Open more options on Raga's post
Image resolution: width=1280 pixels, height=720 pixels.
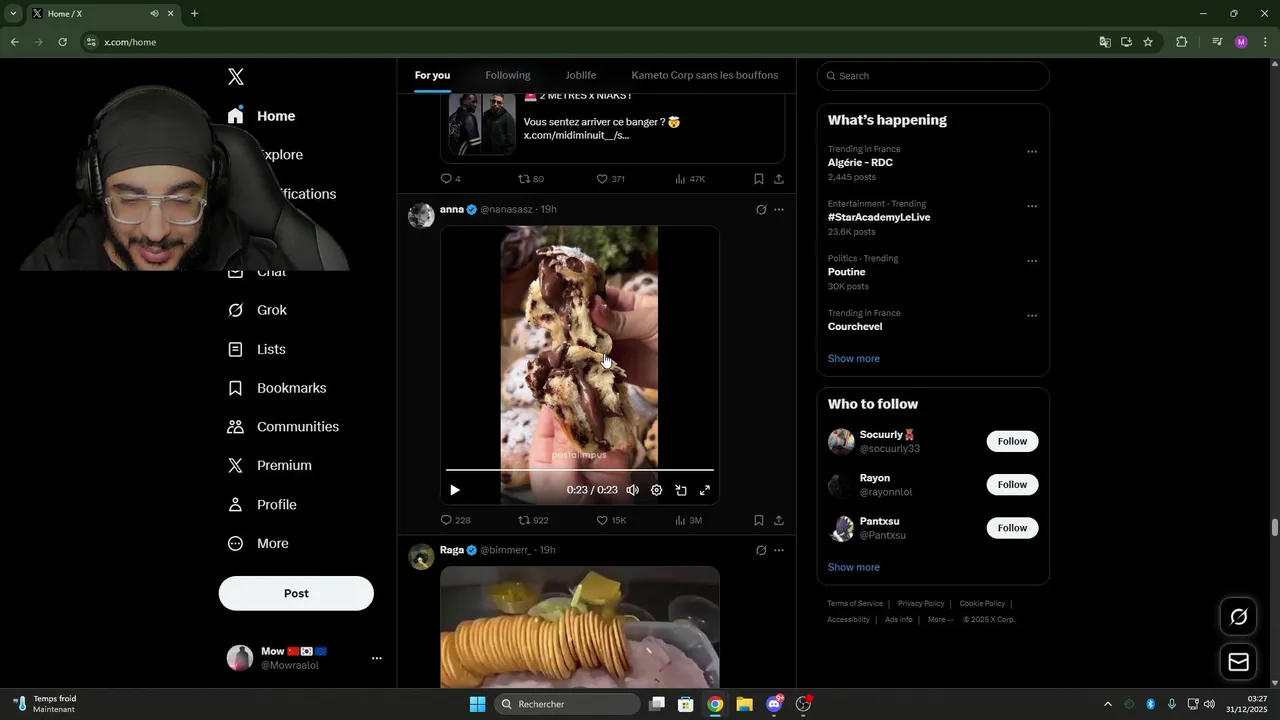click(779, 550)
